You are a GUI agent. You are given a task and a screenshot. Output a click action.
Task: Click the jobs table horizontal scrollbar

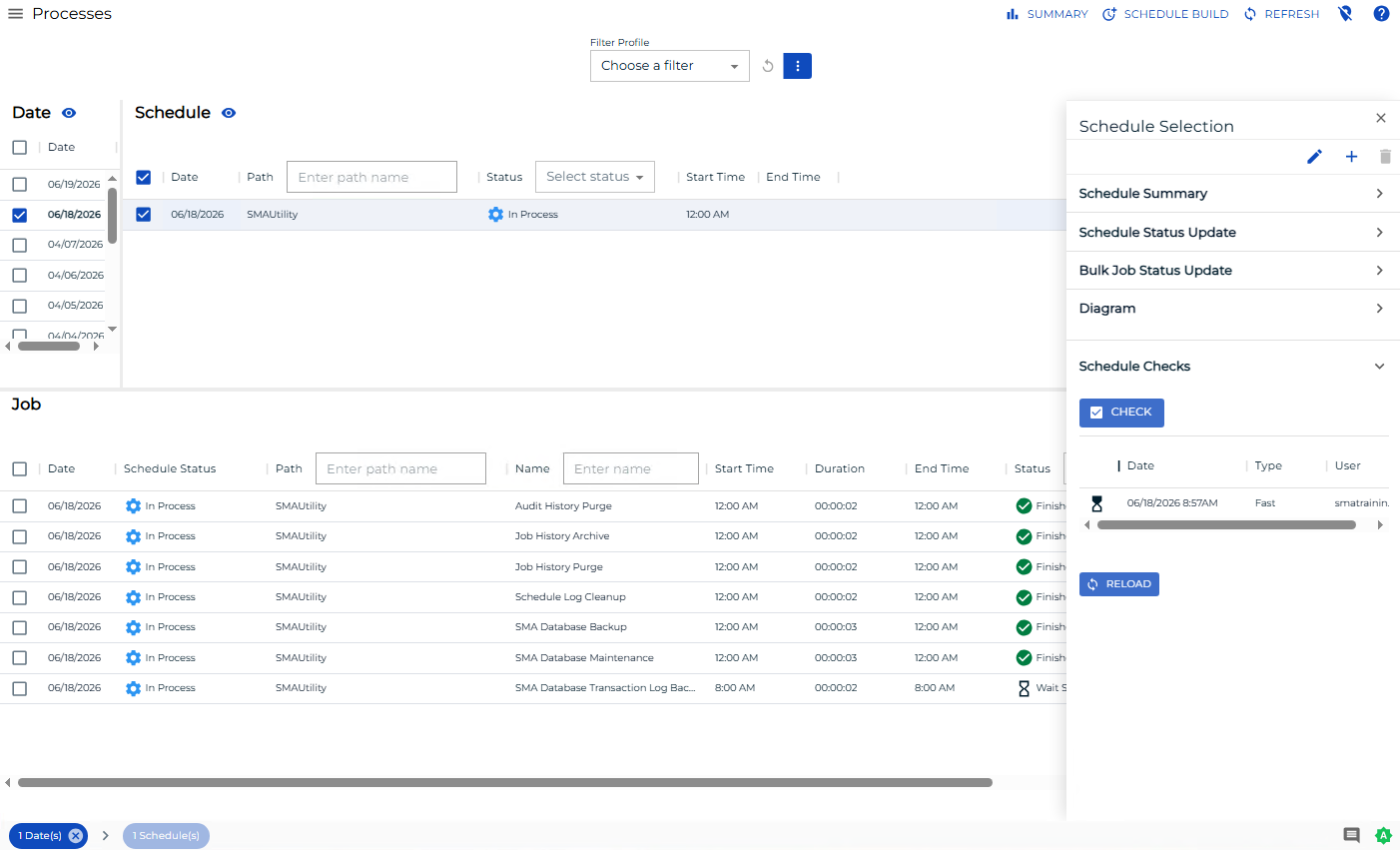505,783
